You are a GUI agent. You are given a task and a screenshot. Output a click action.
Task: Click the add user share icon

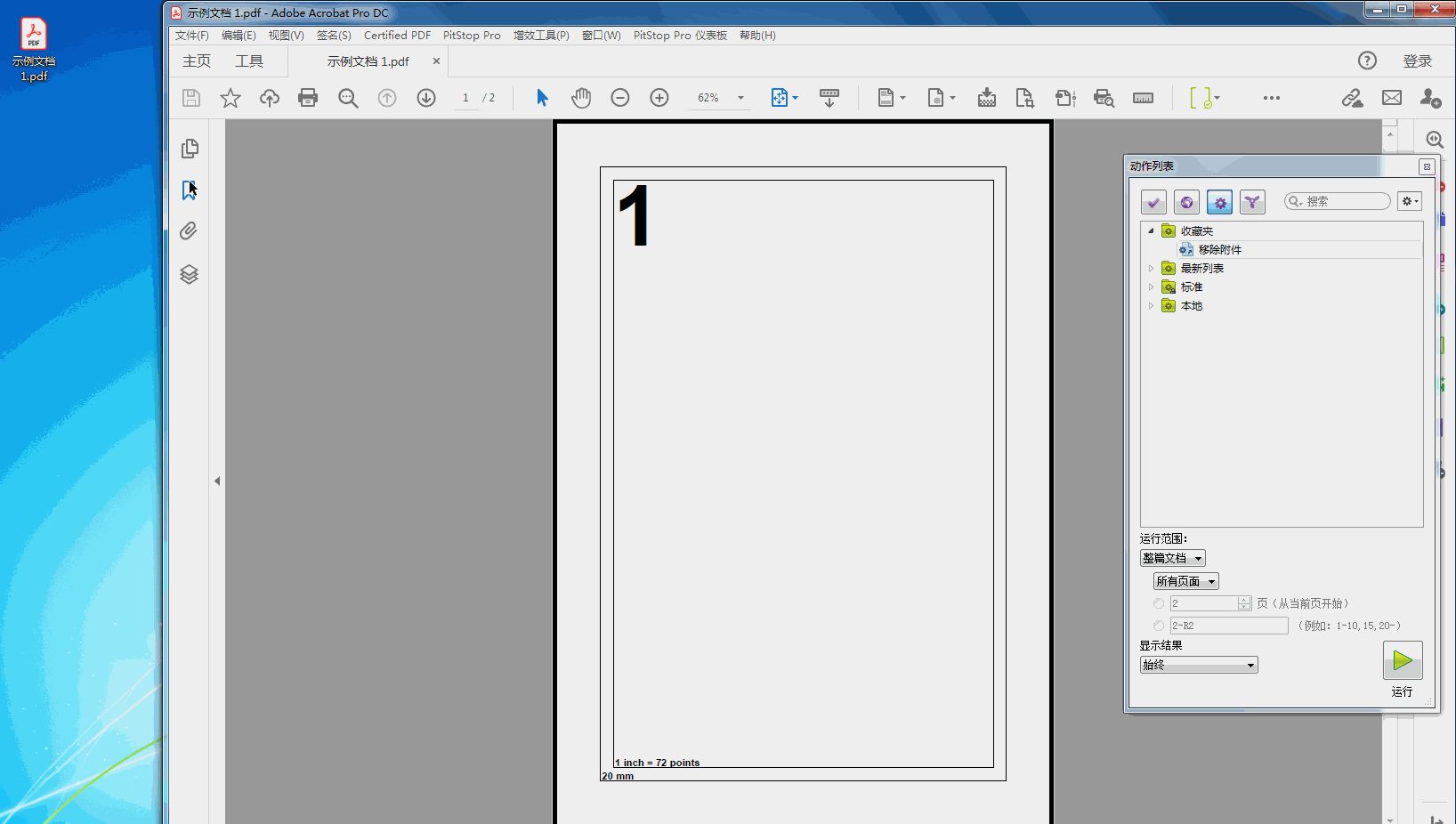1431,98
